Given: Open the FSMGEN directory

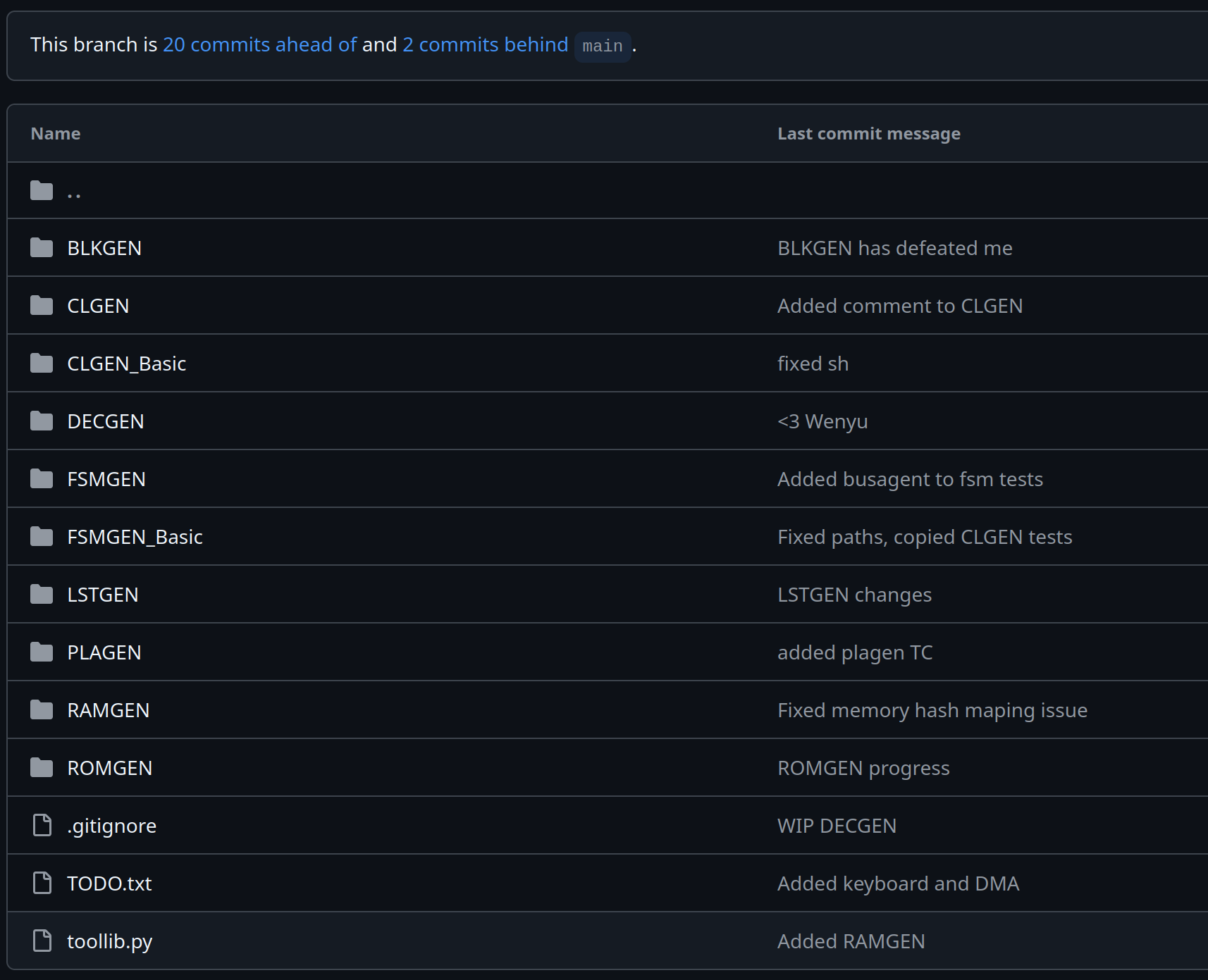Looking at the screenshot, I should point(106,479).
